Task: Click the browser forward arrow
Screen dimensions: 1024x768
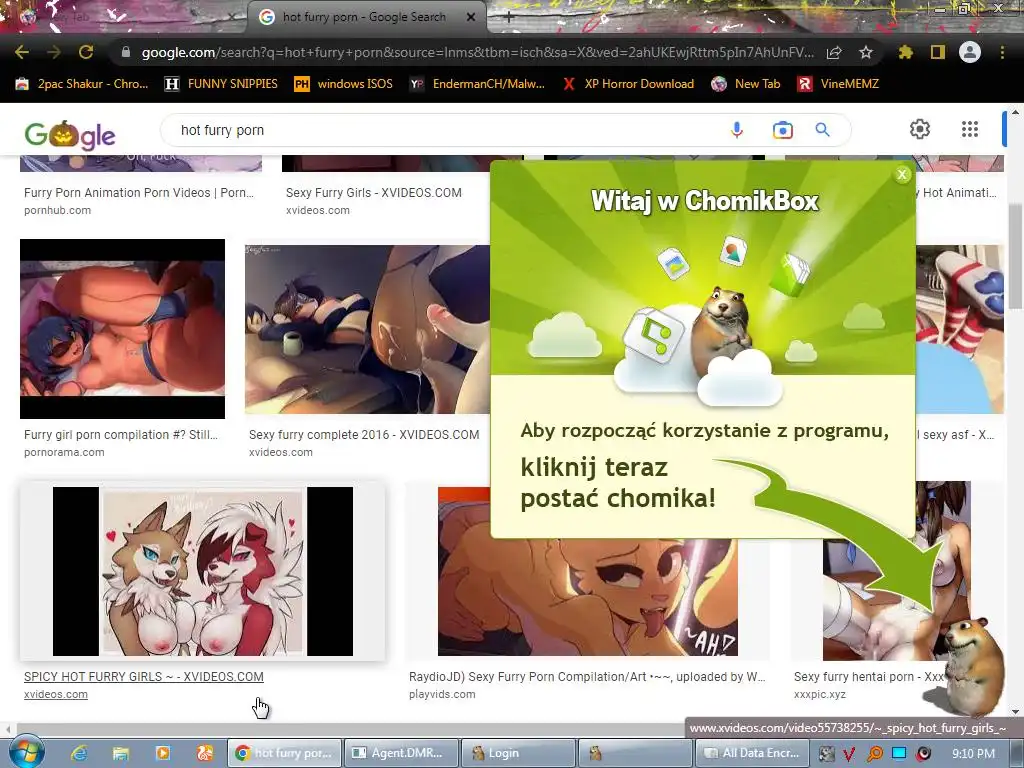Action: pos(54,52)
